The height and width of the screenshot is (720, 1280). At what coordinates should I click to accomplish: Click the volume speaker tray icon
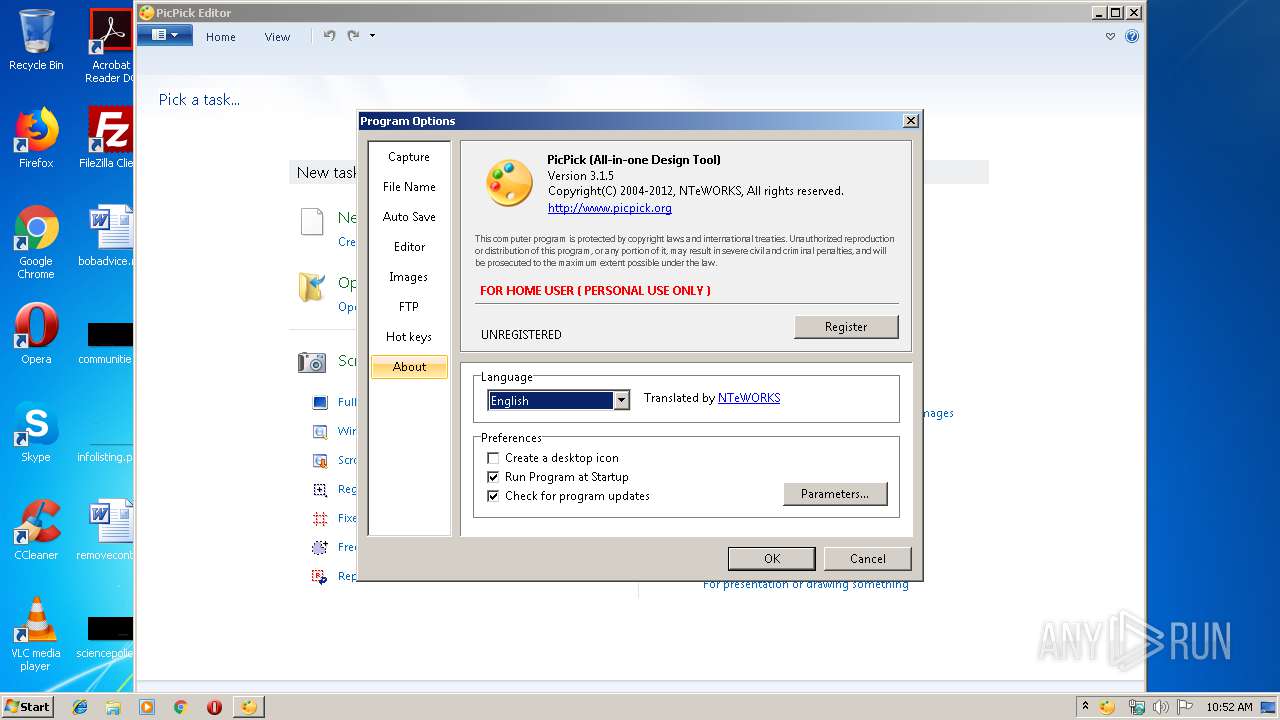pyautogui.click(x=1160, y=707)
